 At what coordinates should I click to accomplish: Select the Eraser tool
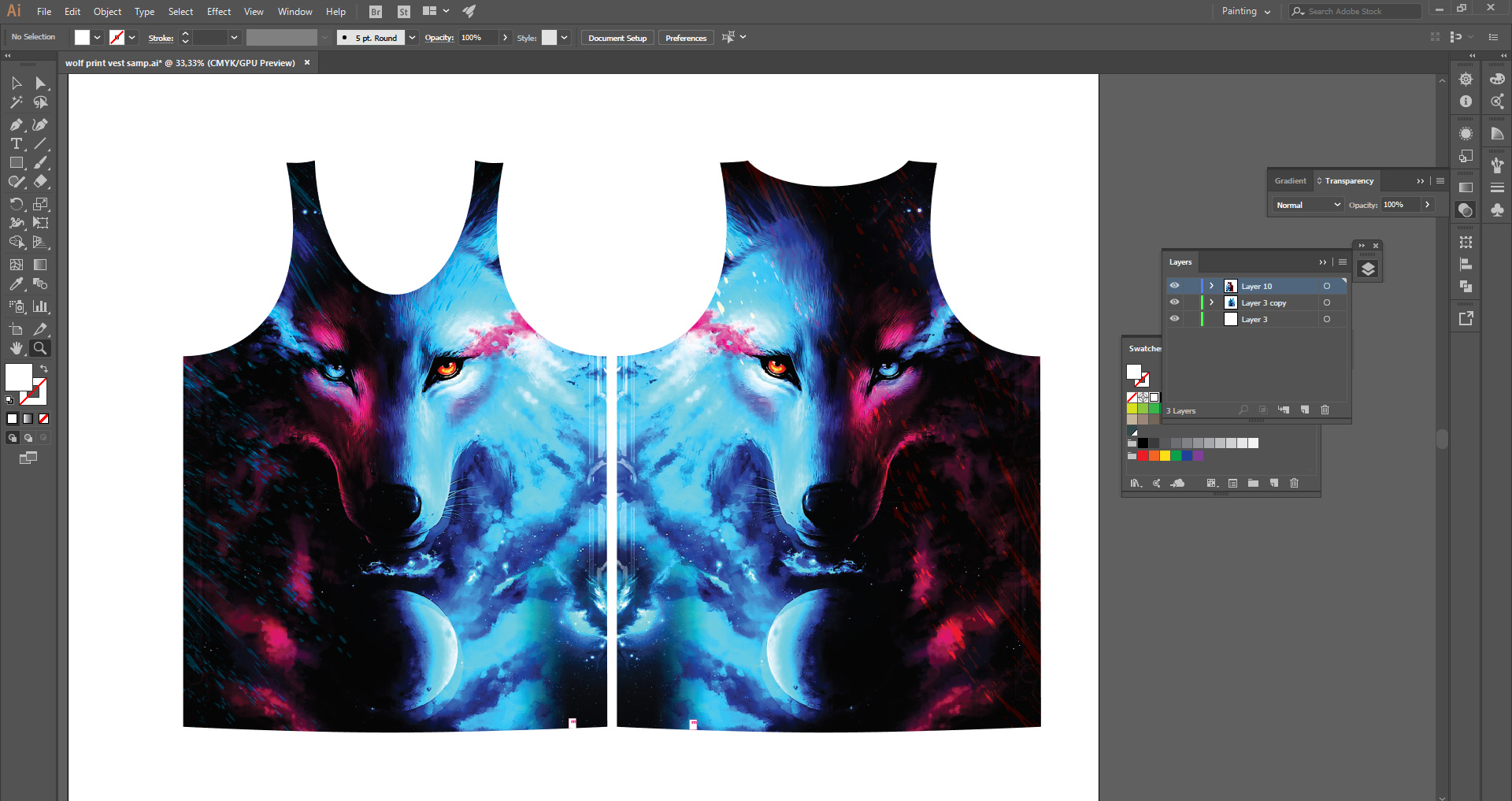pyautogui.click(x=40, y=181)
